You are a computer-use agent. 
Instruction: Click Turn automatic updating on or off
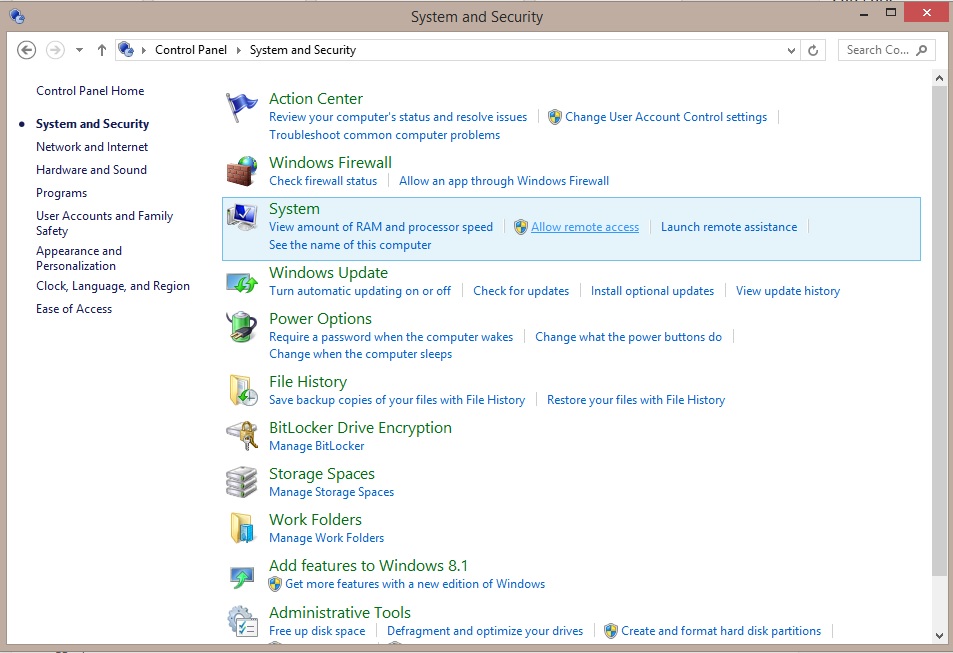[360, 291]
